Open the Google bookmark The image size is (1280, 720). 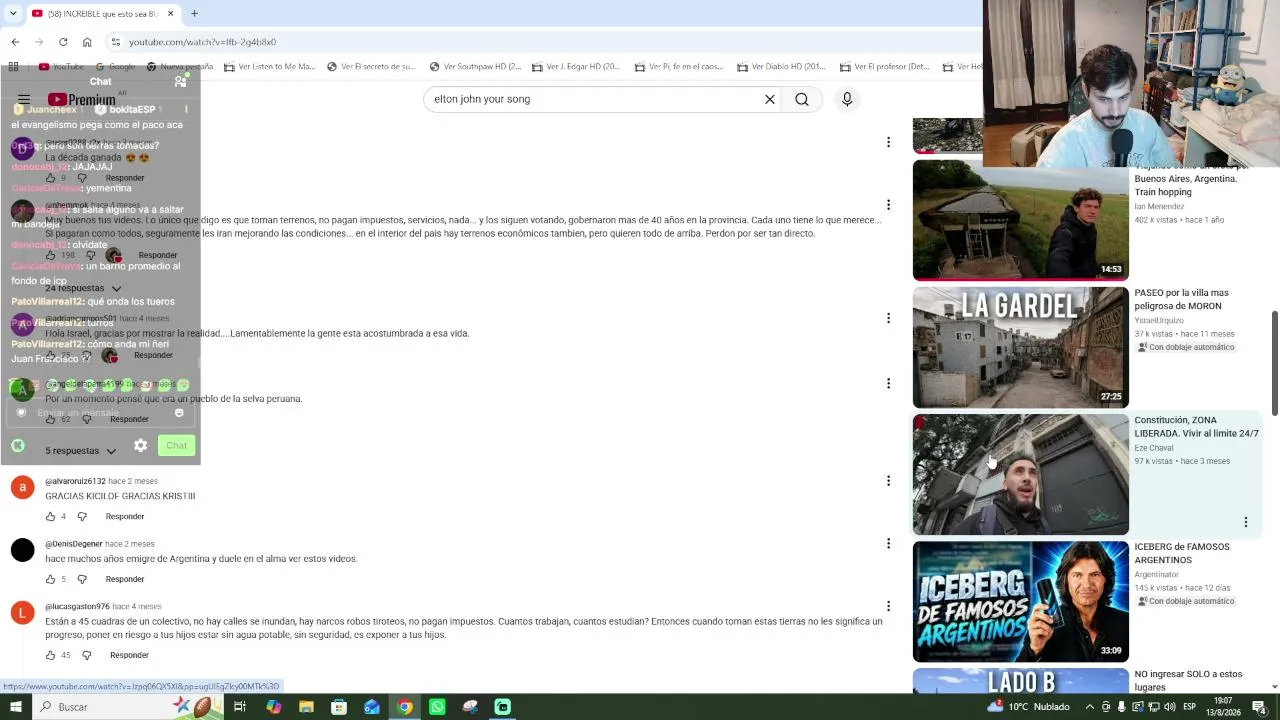(115, 67)
